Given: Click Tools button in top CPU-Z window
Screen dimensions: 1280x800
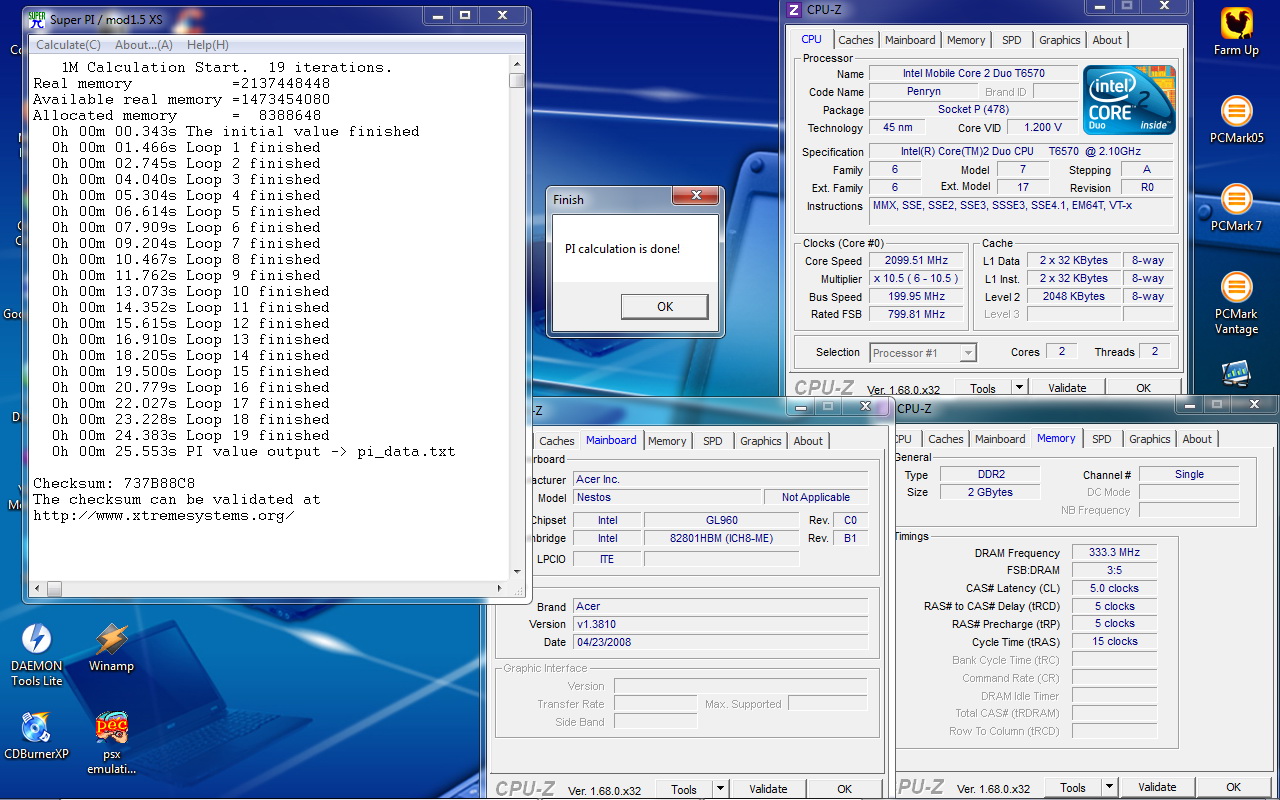Looking at the screenshot, I should coord(983,388).
